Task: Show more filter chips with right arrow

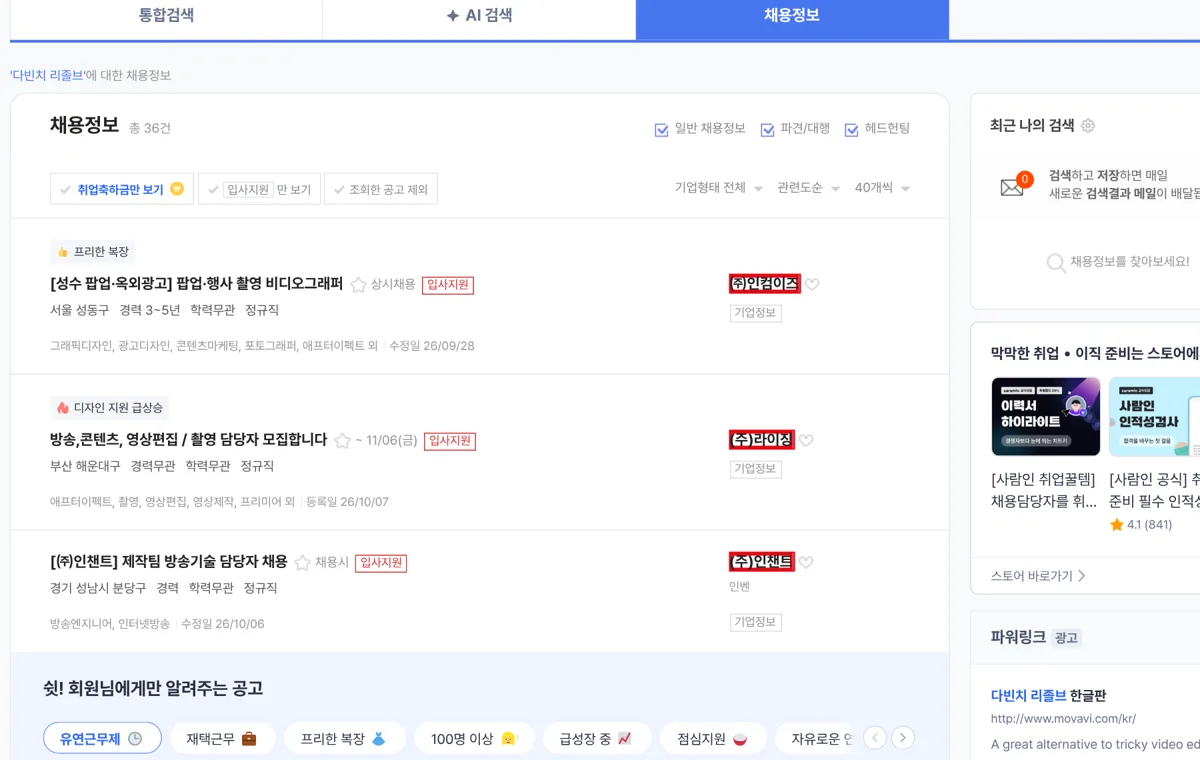Action: click(903, 739)
